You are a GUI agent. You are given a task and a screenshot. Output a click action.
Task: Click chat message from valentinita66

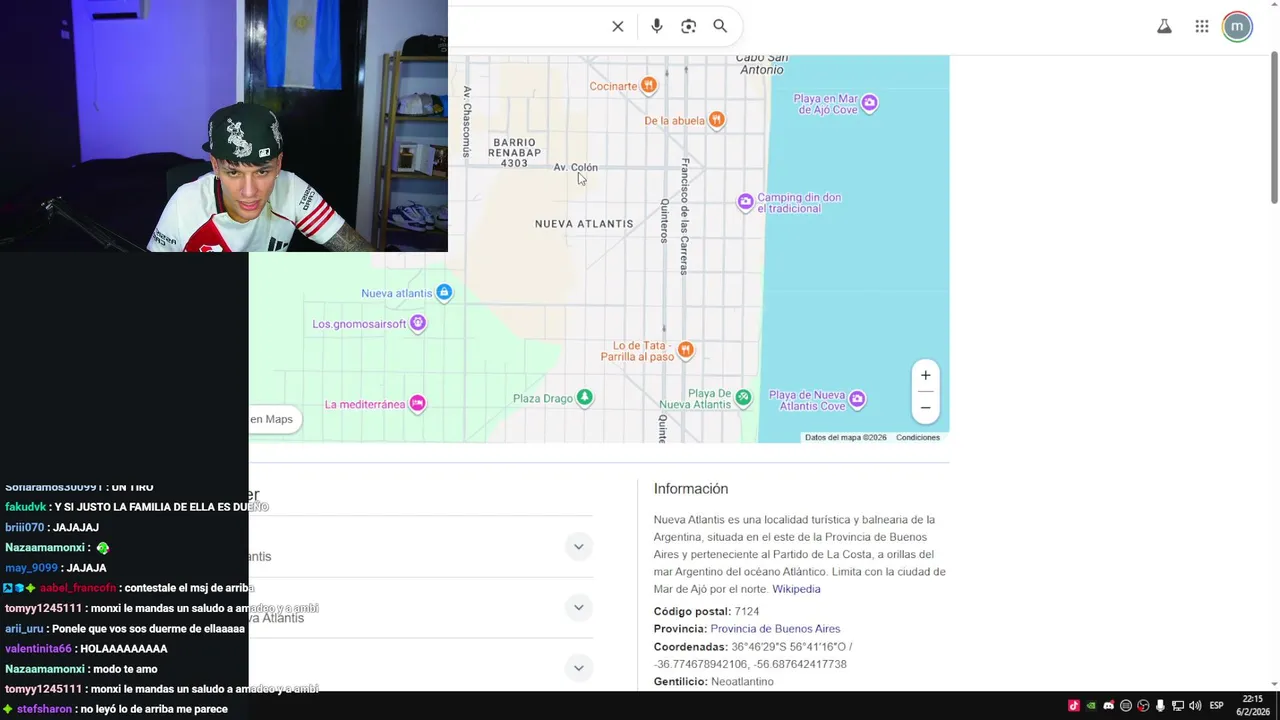(x=86, y=649)
